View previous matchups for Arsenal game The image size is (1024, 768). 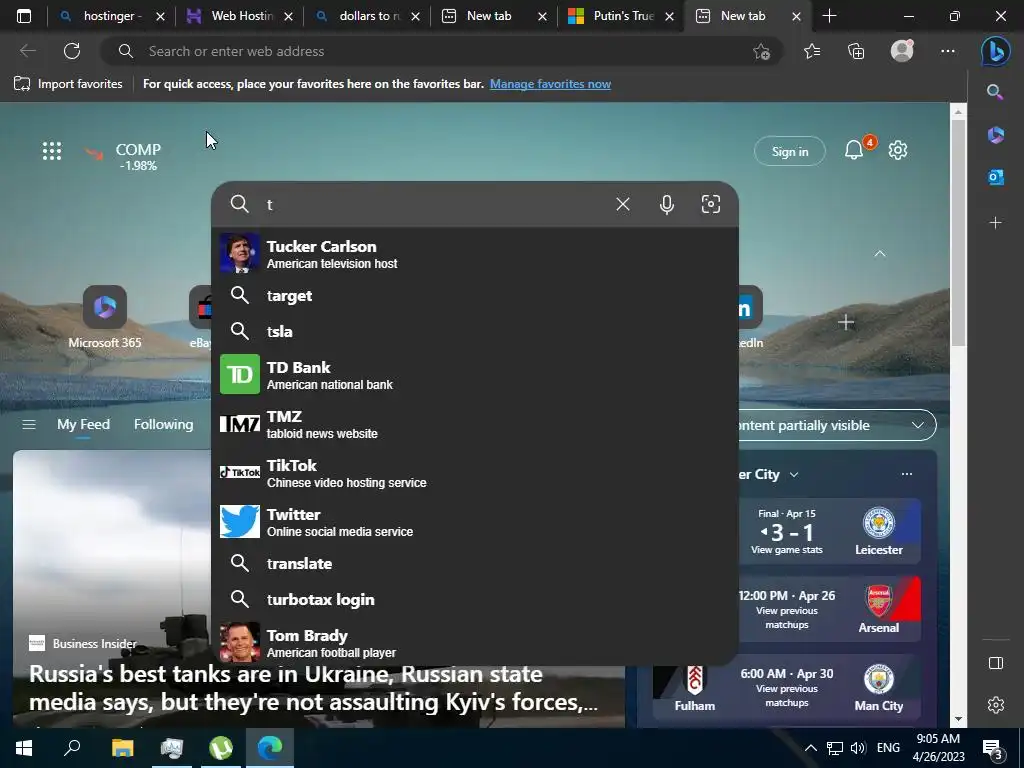[x=786, y=618]
